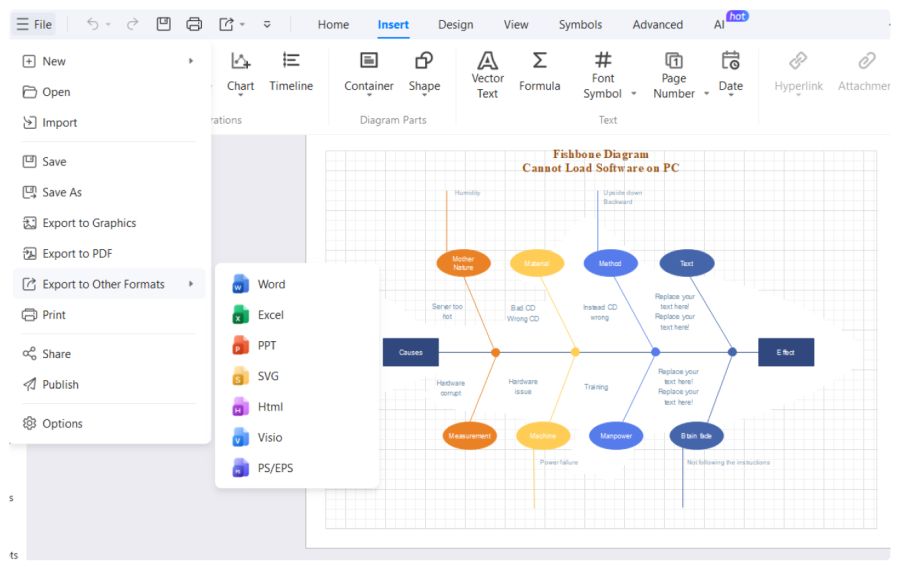This screenshot has width=900, height=570.
Task: Switch to the Design tab
Action: (x=455, y=25)
